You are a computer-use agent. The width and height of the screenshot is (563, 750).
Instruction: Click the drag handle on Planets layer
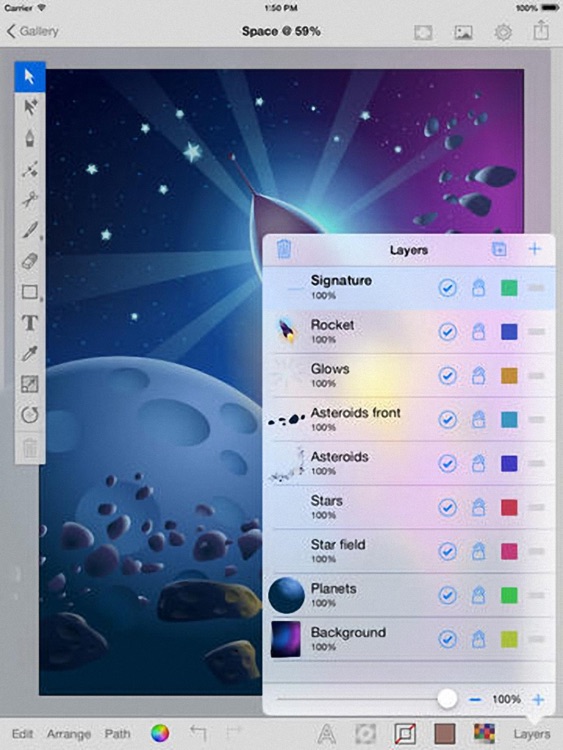(x=537, y=596)
